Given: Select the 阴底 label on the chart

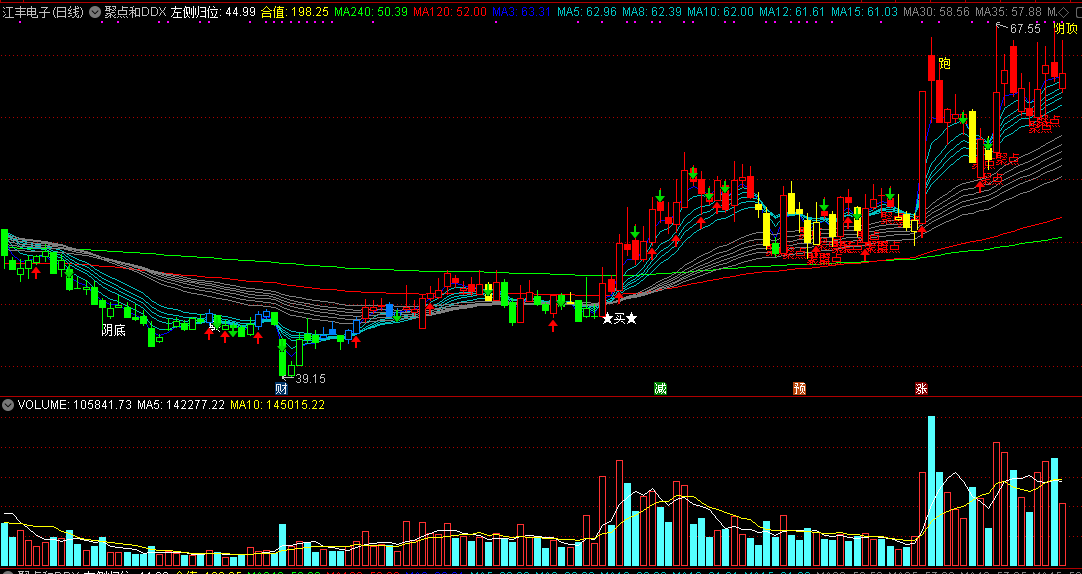Looking at the screenshot, I should (x=113, y=330).
